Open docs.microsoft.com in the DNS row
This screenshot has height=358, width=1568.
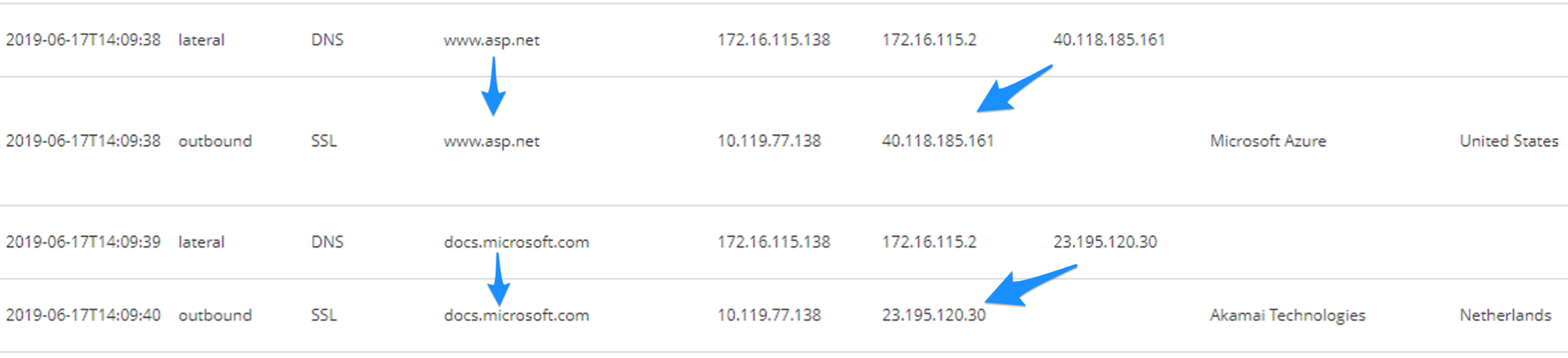tap(516, 243)
